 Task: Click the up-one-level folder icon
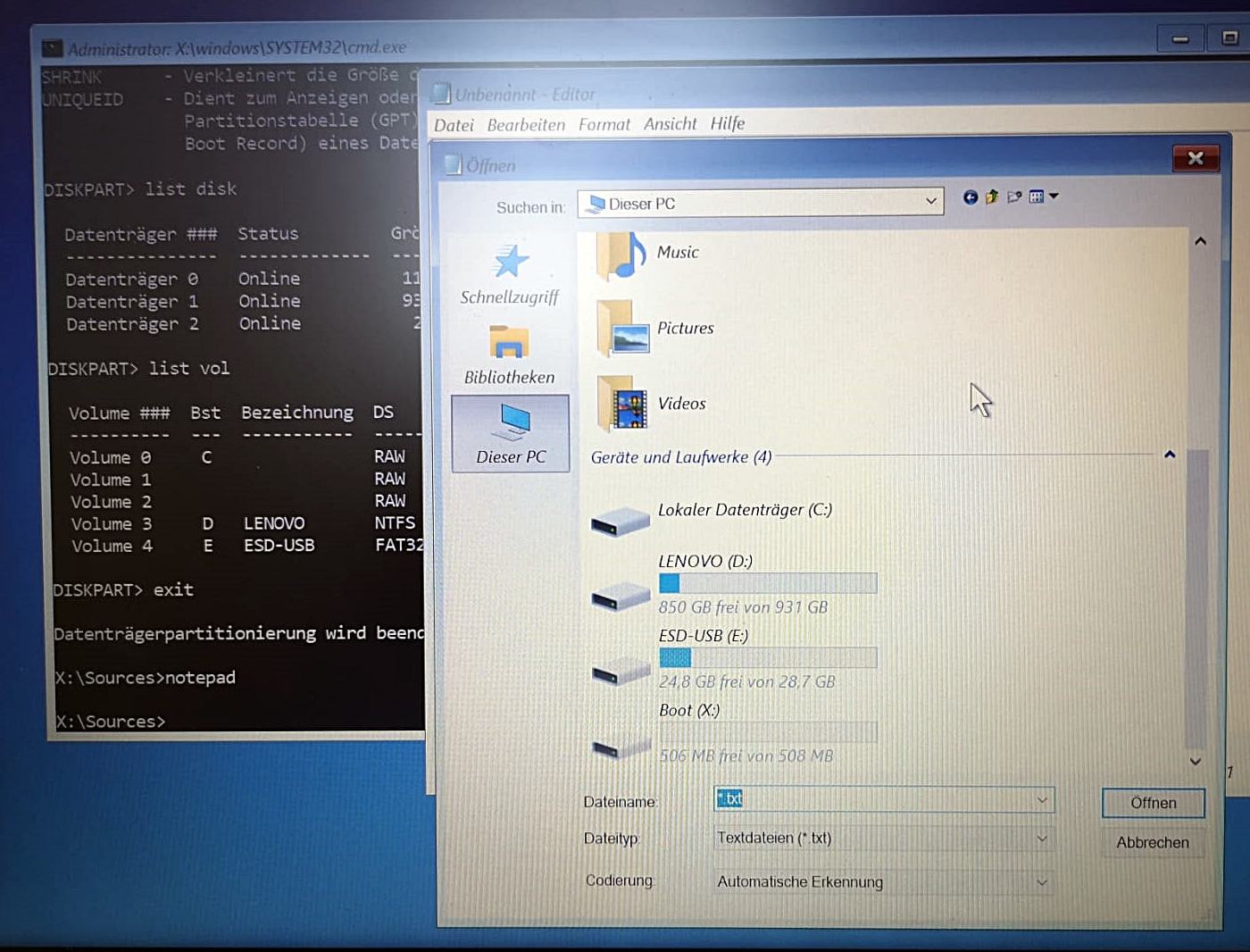coord(992,197)
